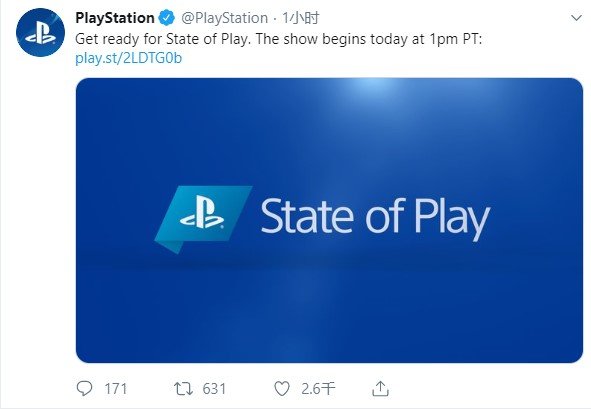Click the 'State of Play' title in banner

coord(375,219)
